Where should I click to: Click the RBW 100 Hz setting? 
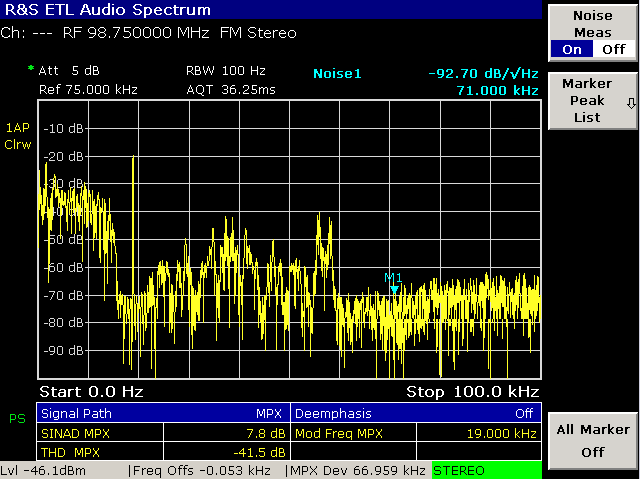[226, 71]
